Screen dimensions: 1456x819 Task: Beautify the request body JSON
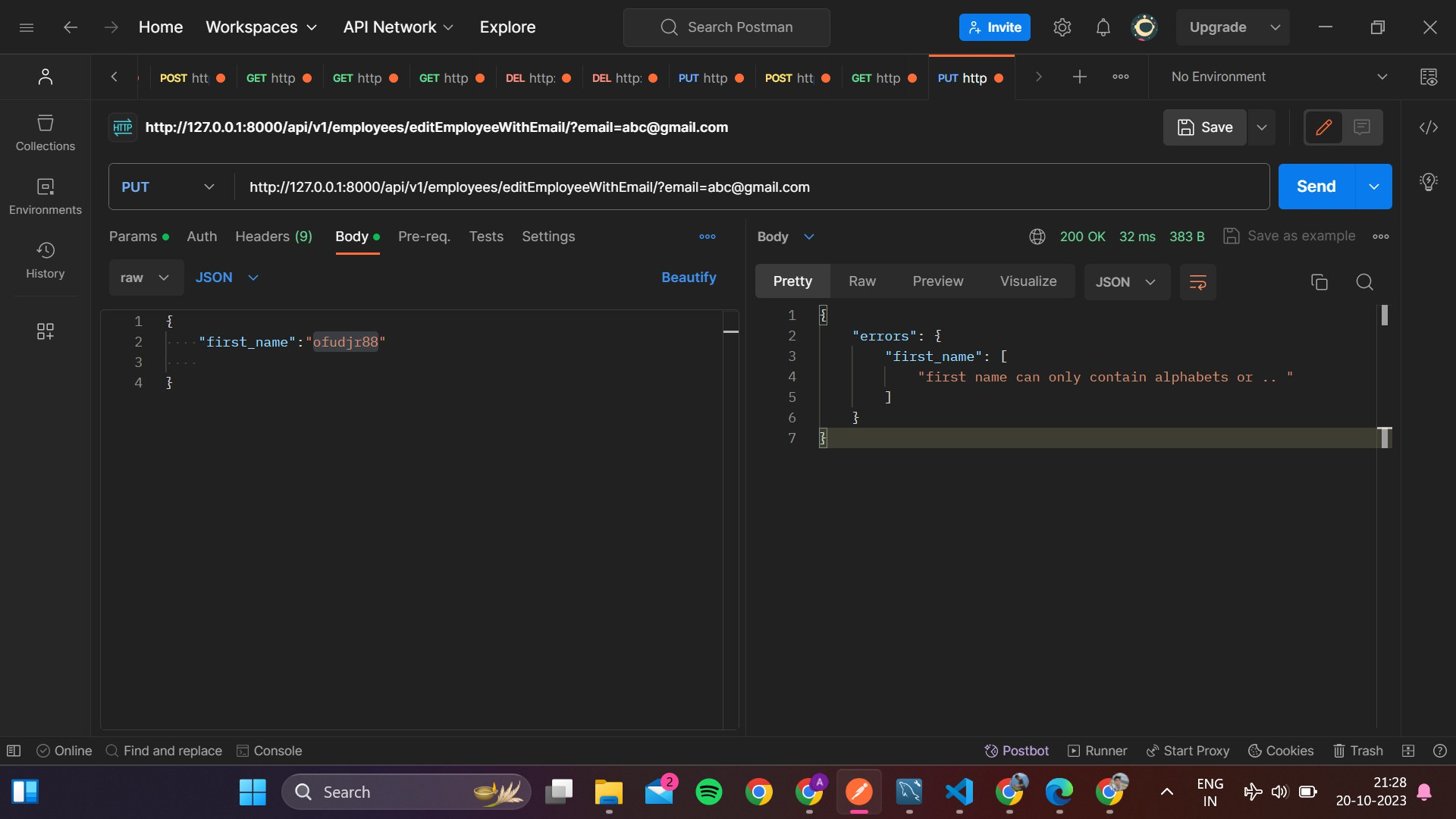click(x=689, y=278)
